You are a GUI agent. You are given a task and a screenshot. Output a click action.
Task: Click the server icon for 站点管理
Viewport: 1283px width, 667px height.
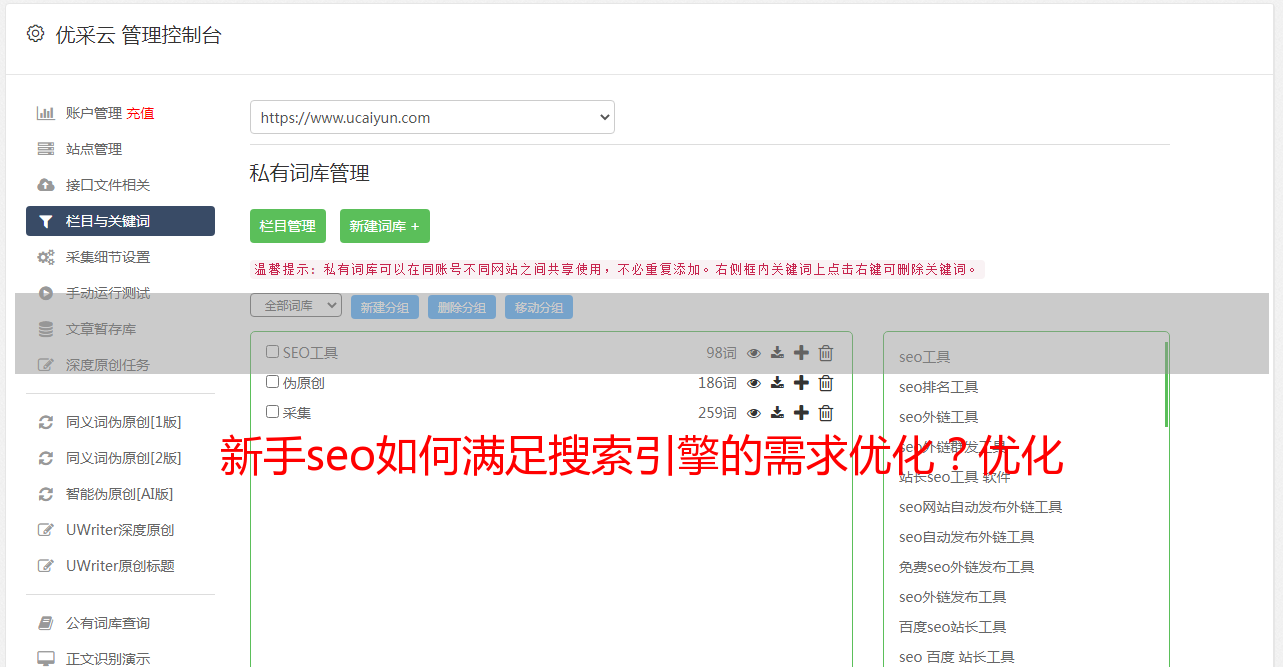coord(46,149)
